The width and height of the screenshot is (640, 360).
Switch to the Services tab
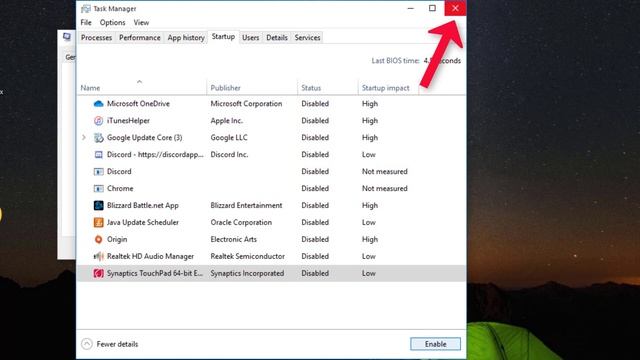pyautogui.click(x=307, y=38)
